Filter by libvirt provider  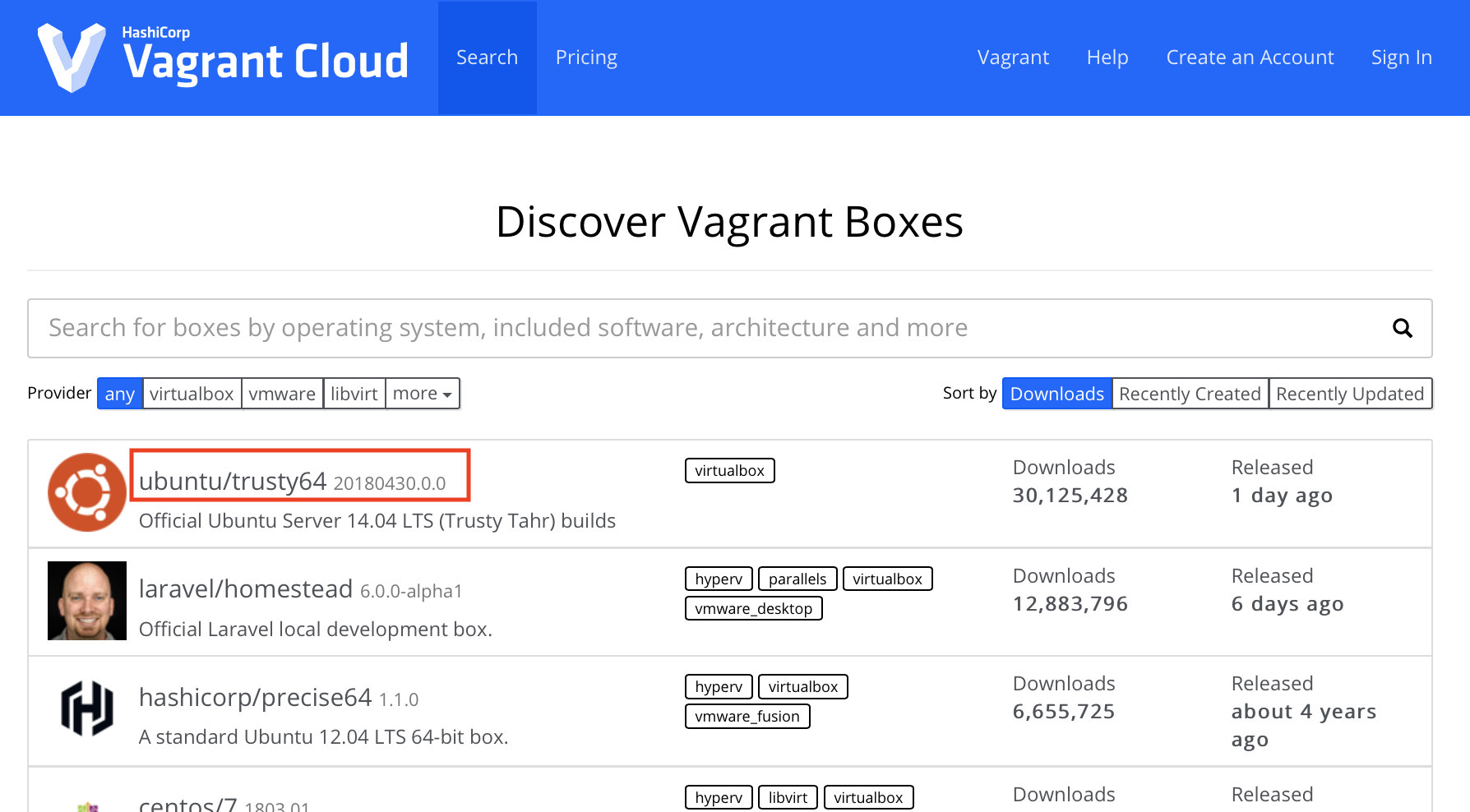(354, 394)
